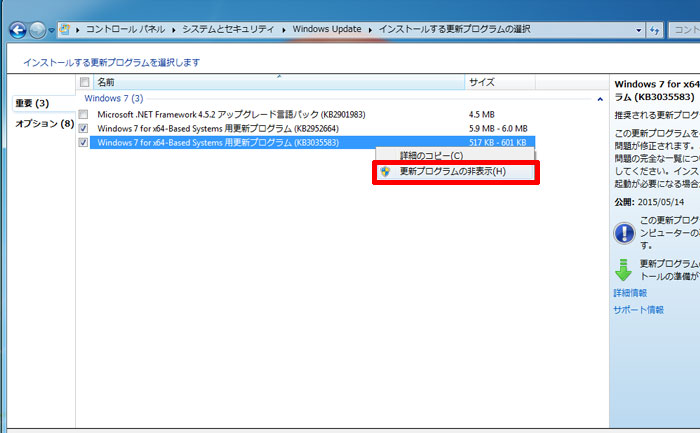Click the 公開: 2015/05/14 date text
This screenshot has height=433, width=700.
[649, 202]
